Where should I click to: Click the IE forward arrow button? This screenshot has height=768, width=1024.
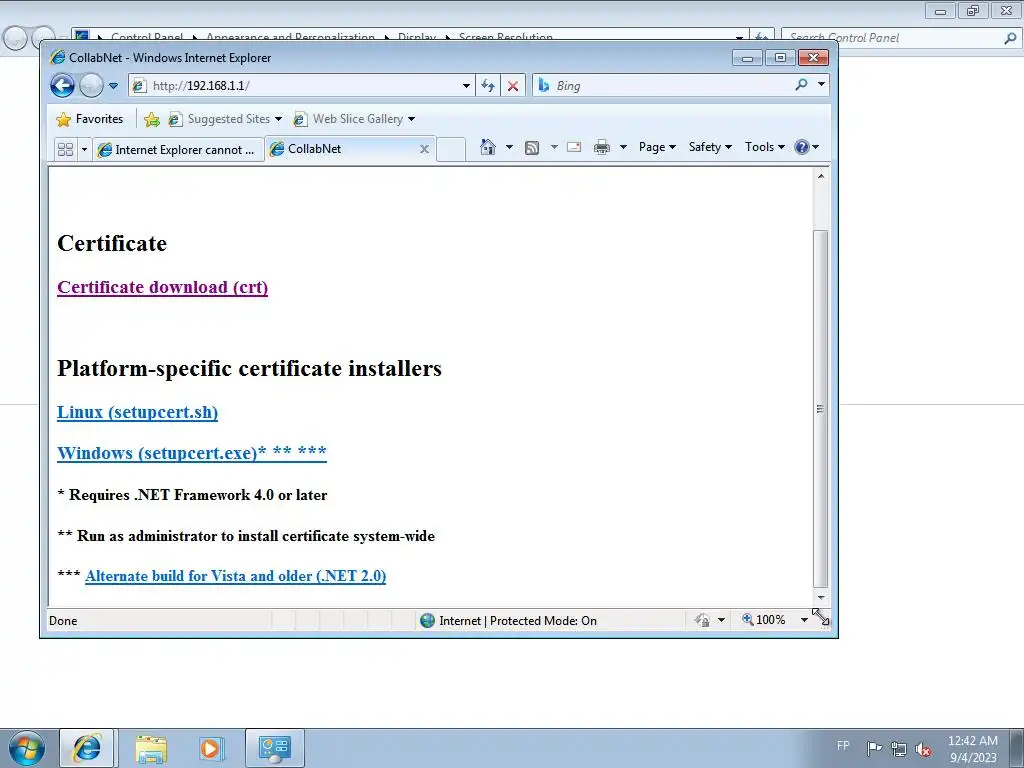(x=91, y=86)
